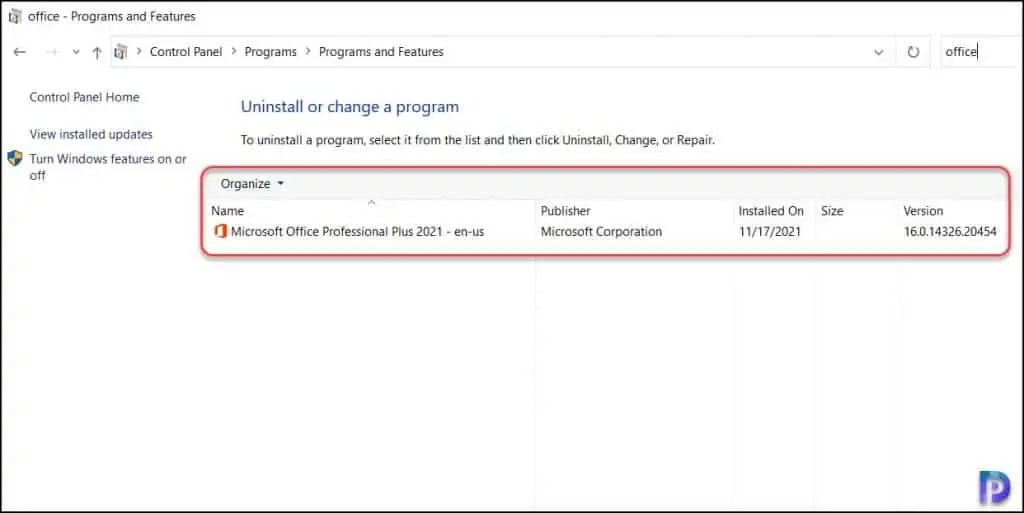Image resolution: width=1024 pixels, height=513 pixels.
Task: Click the Office logo icon in list
Action: (x=221, y=231)
